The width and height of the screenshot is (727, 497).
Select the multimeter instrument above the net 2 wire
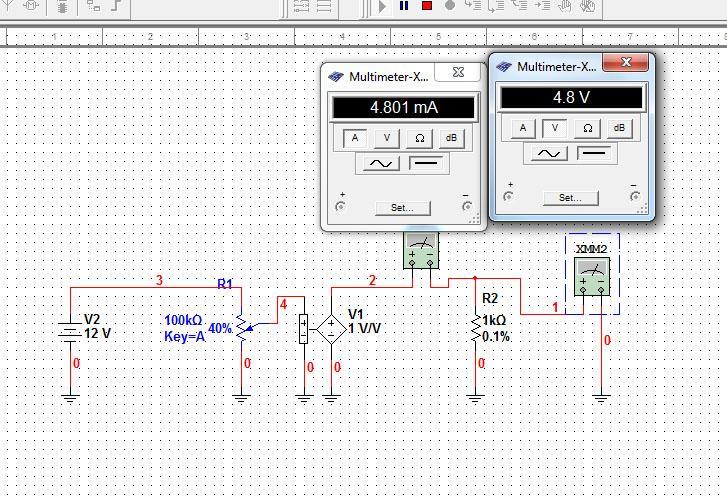coord(421,250)
